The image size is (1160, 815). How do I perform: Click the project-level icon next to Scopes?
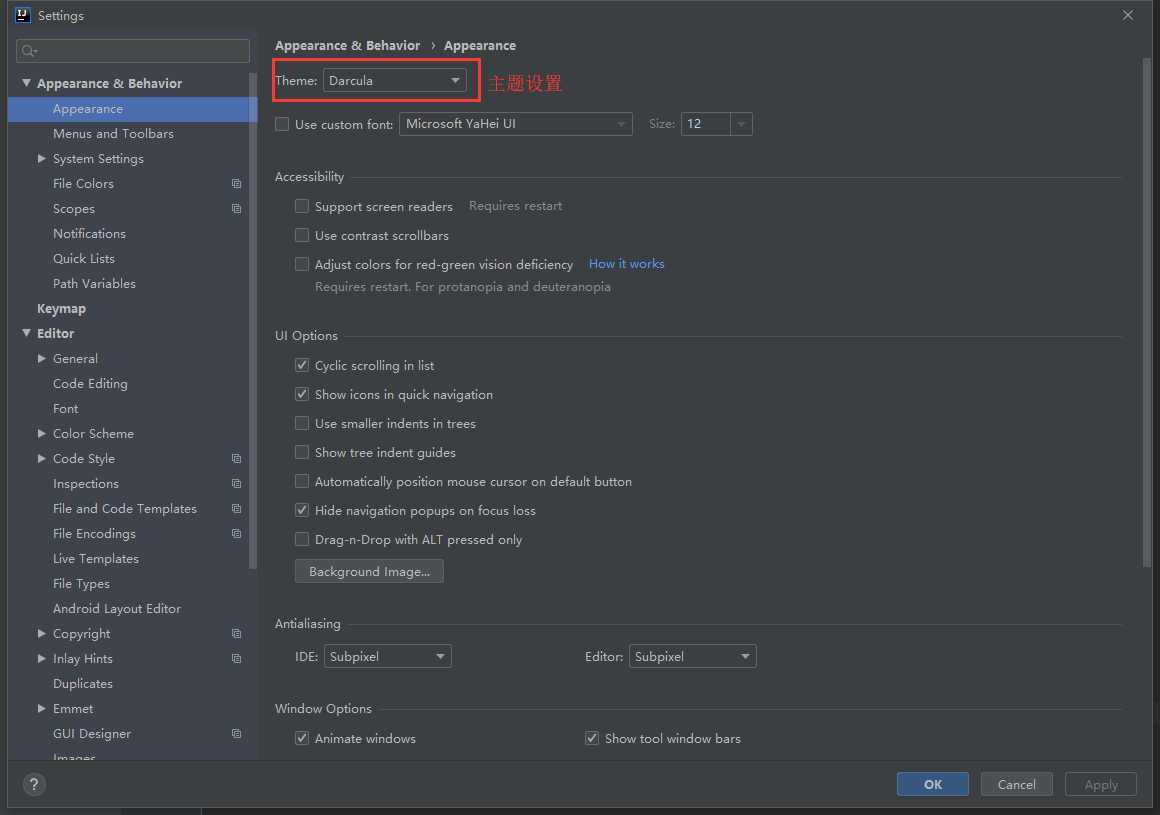(x=236, y=209)
